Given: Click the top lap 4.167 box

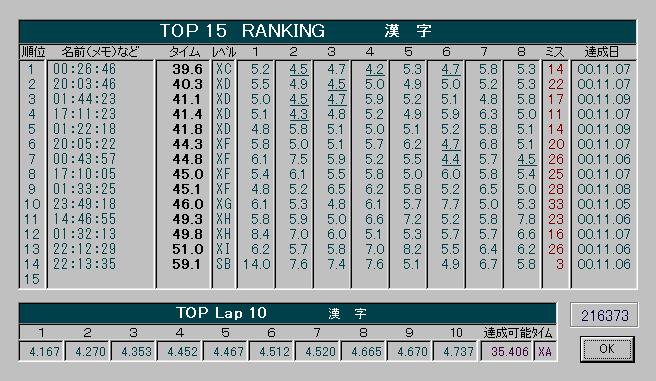Looking at the screenshot, I should click(41, 351).
